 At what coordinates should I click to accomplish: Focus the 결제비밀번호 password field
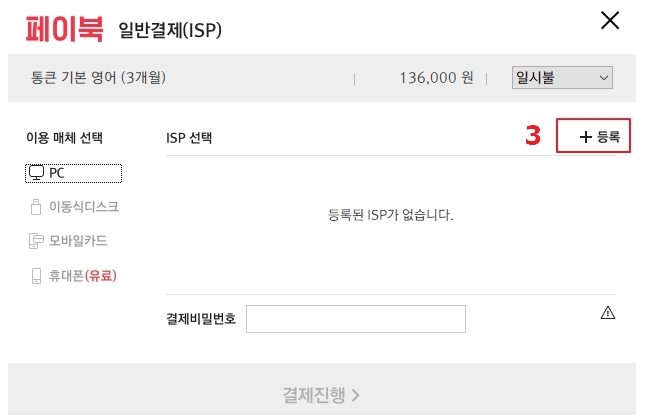(x=356, y=319)
